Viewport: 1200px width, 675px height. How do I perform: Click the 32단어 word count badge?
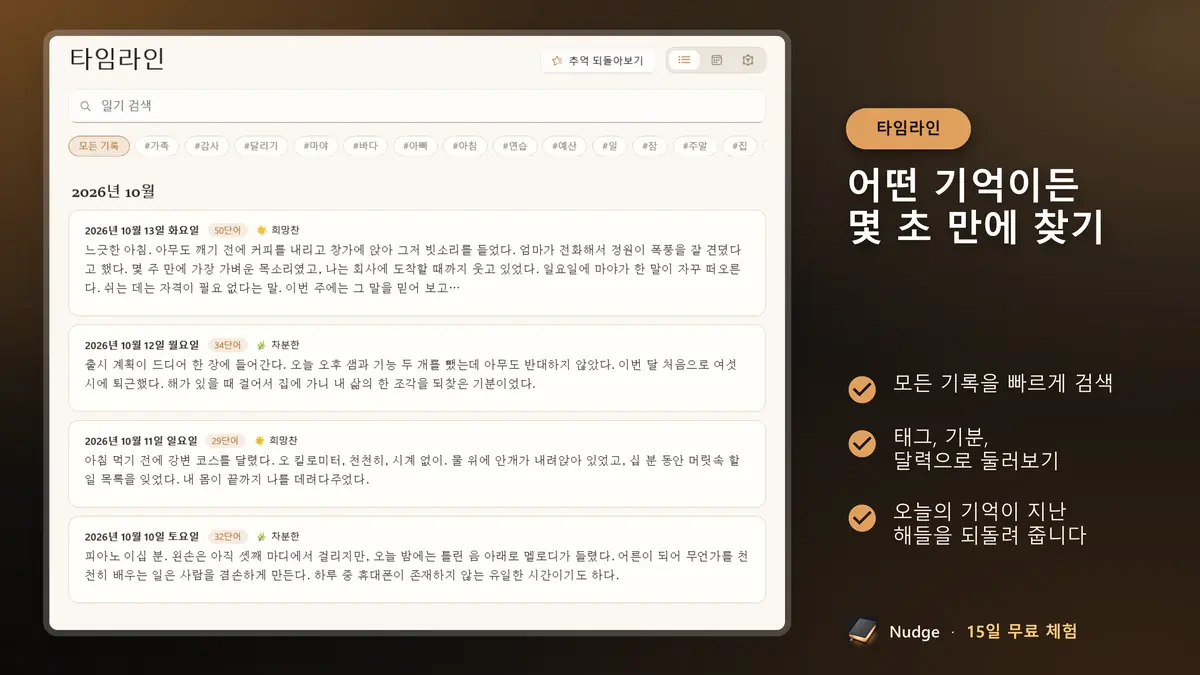click(227, 537)
